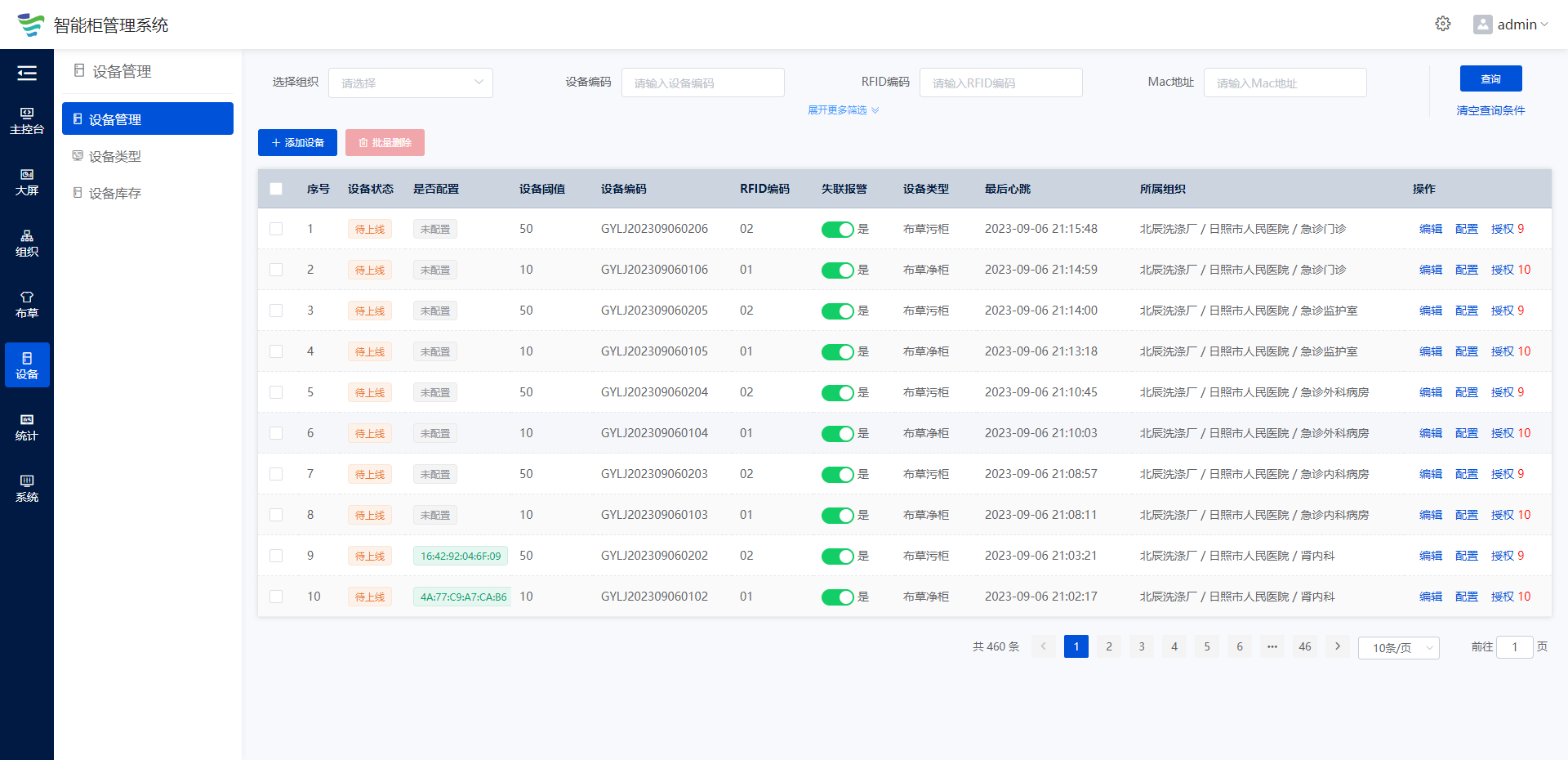The width and height of the screenshot is (1568, 760).
Task: Open the 布草 sidebar icon
Action: pos(27,304)
